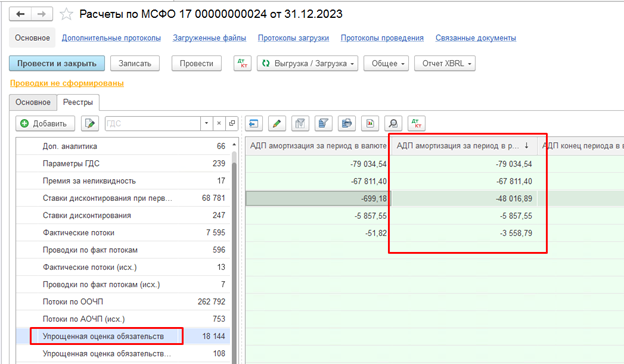Select Потоки по ООЧП row
Viewport: 624px width, 364px height.
pos(123,302)
